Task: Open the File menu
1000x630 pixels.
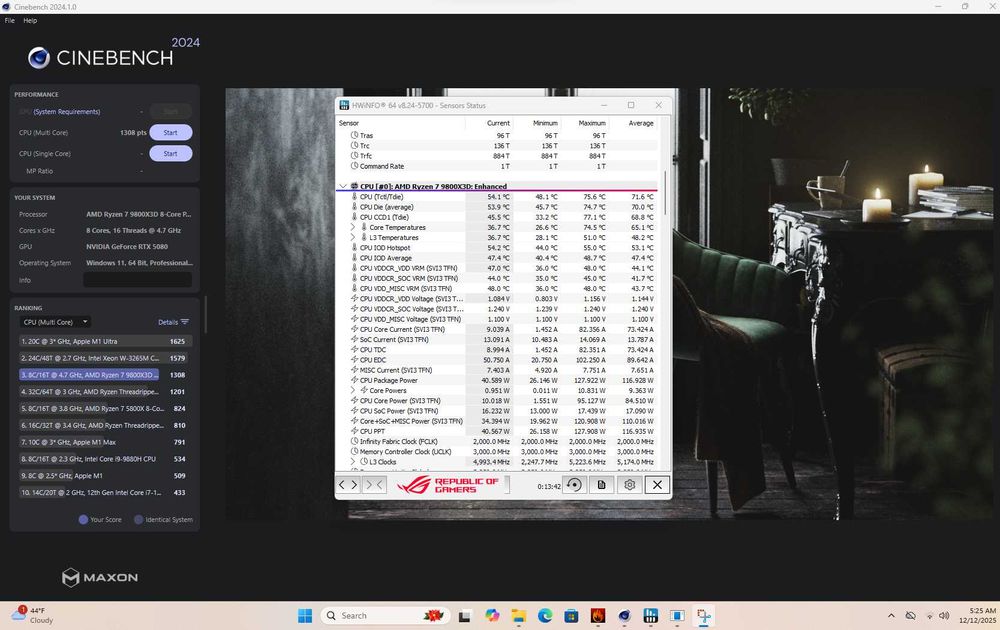Action: [x=10, y=20]
